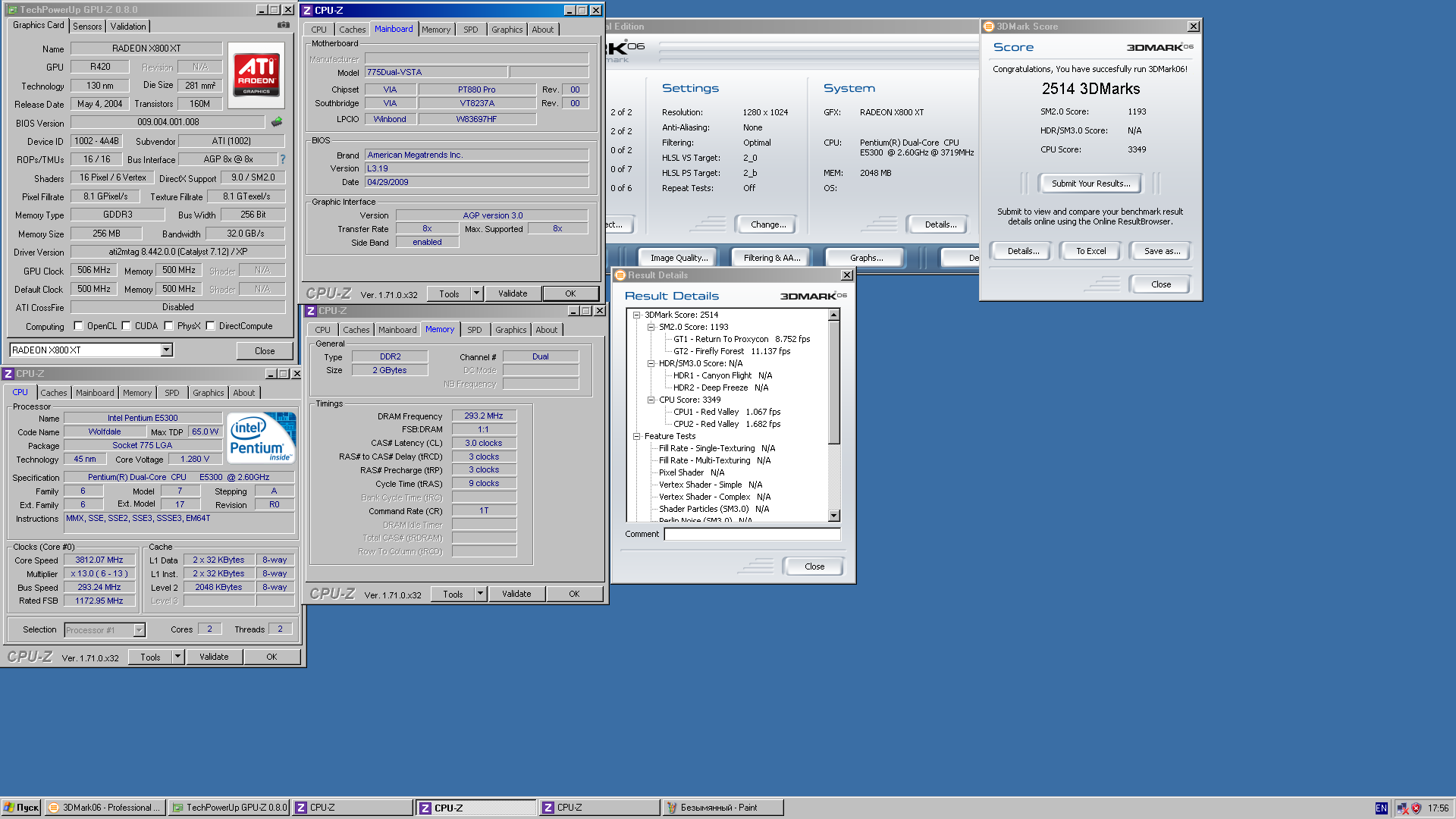Switch to the Sensors tab in GPU-Z

[x=87, y=27]
